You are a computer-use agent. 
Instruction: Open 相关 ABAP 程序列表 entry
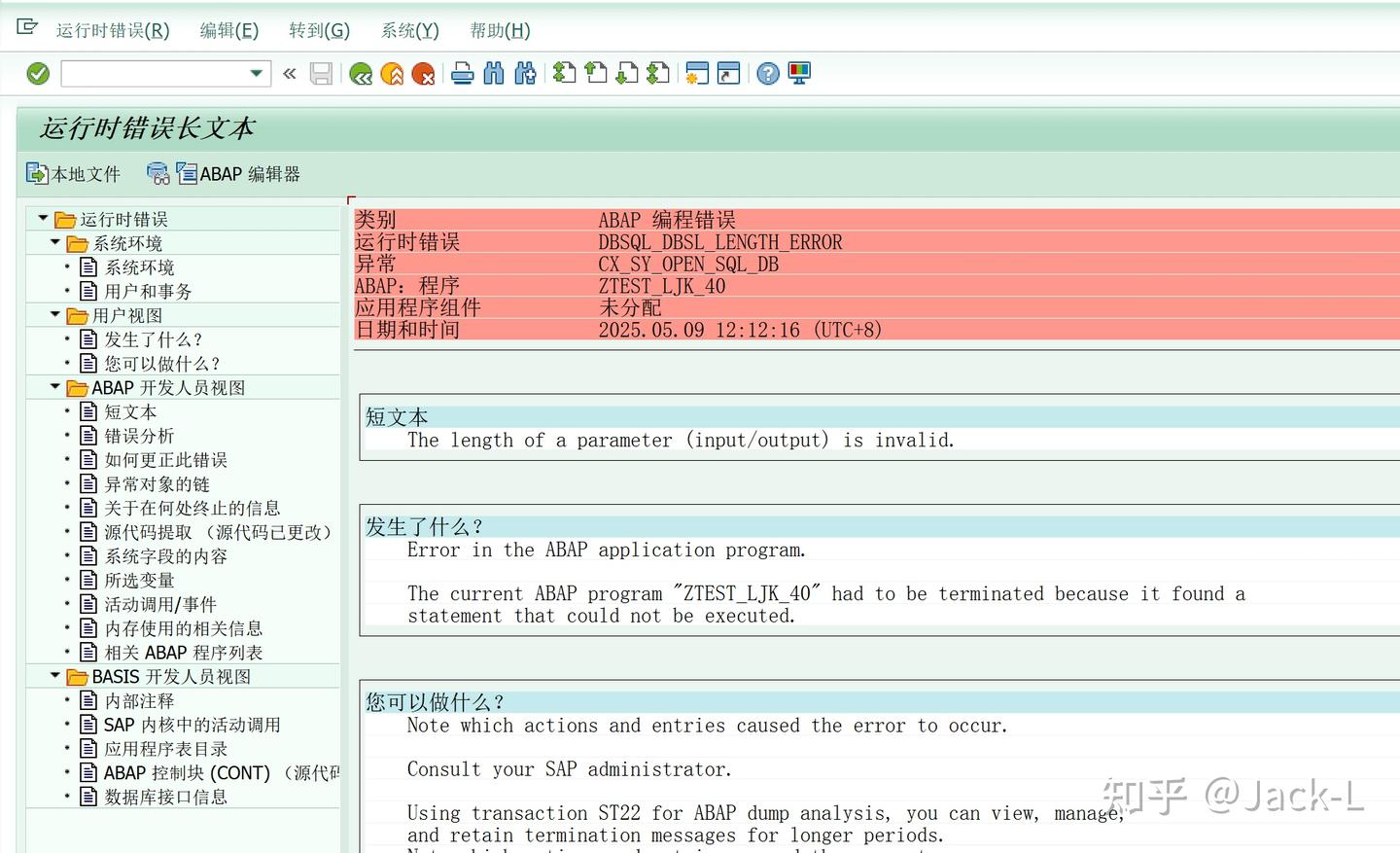point(183,653)
